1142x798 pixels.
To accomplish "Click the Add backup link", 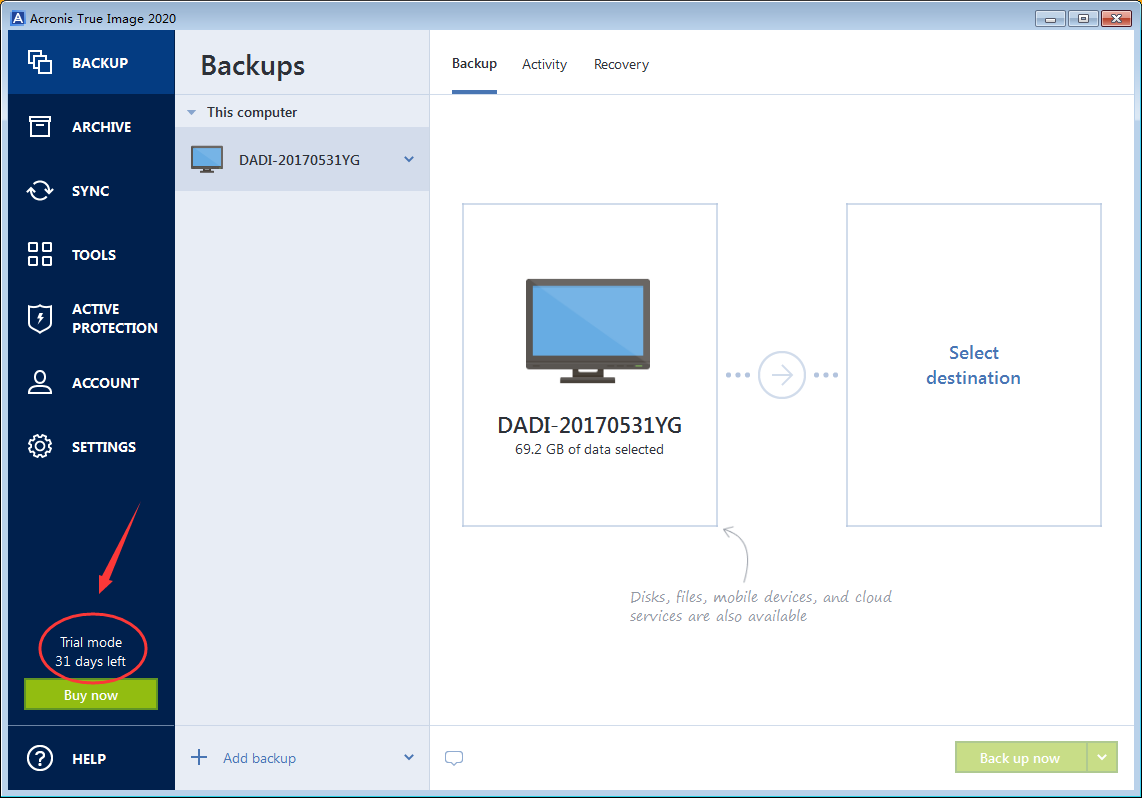I will (x=259, y=758).
